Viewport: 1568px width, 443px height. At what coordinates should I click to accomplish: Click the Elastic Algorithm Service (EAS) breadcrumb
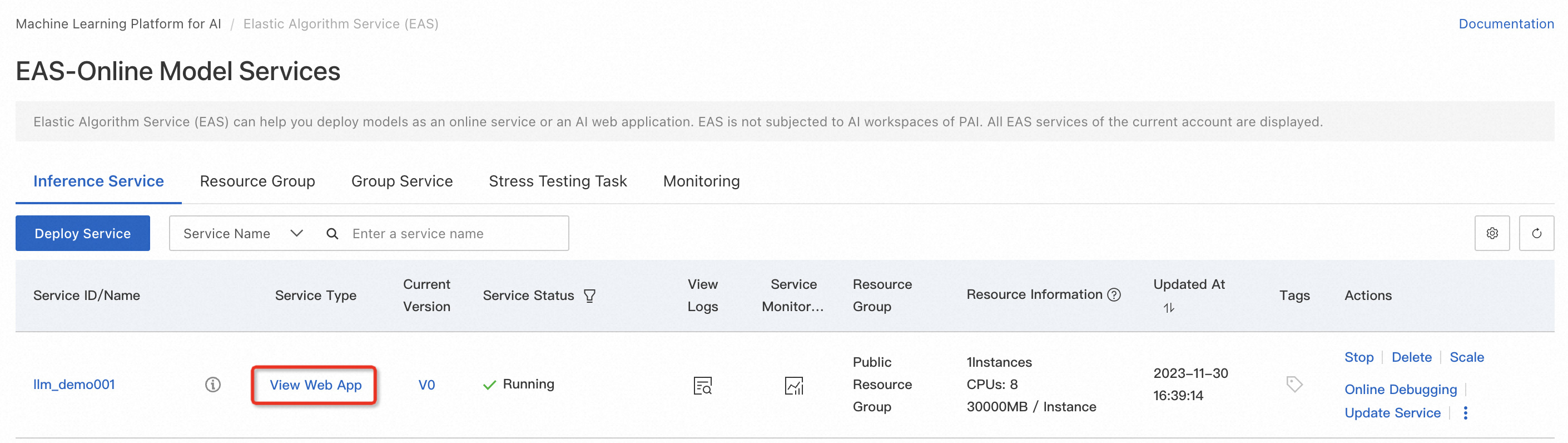click(x=340, y=24)
